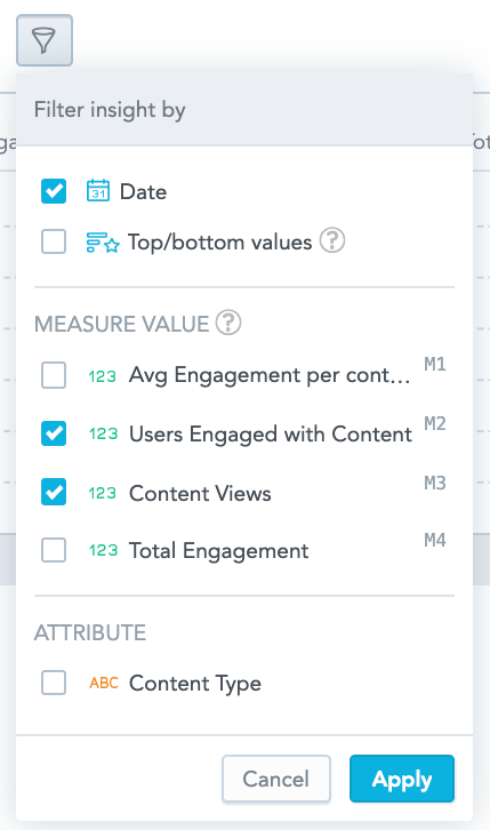
Task: Apply the selected filters
Action: coord(402,779)
